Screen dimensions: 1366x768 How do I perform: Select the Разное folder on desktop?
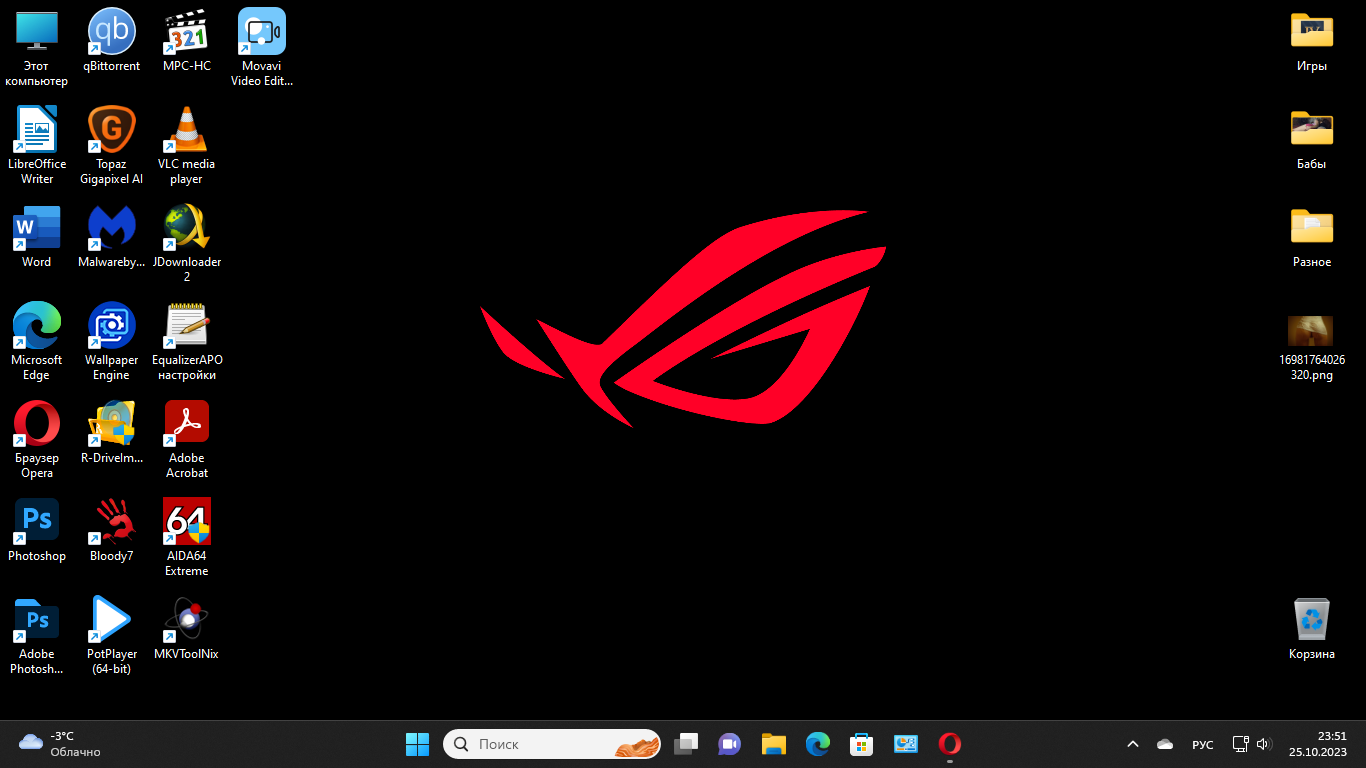[x=1312, y=237]
